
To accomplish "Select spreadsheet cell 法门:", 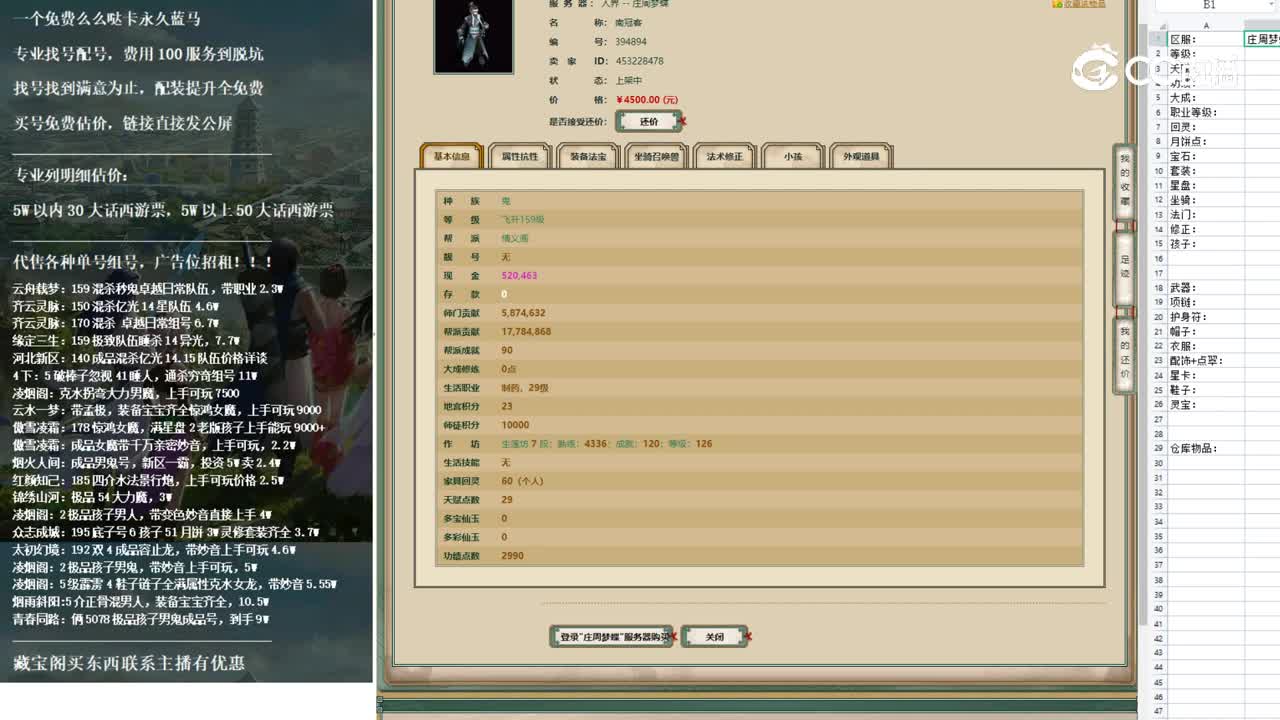I will pyautogui.click(x=1205, y=215).
